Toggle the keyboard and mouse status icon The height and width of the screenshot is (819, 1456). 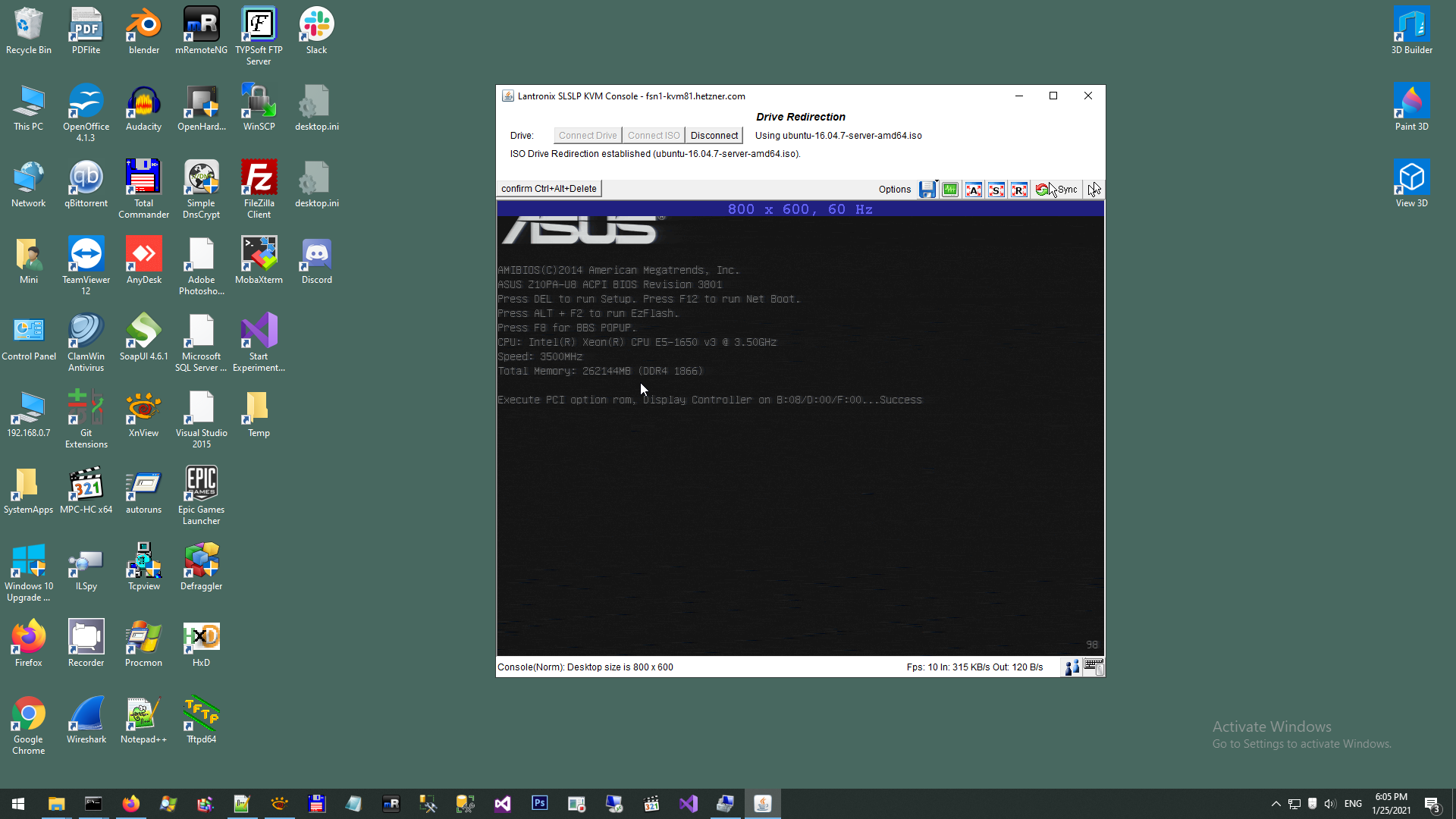[x=1094, y=667]
